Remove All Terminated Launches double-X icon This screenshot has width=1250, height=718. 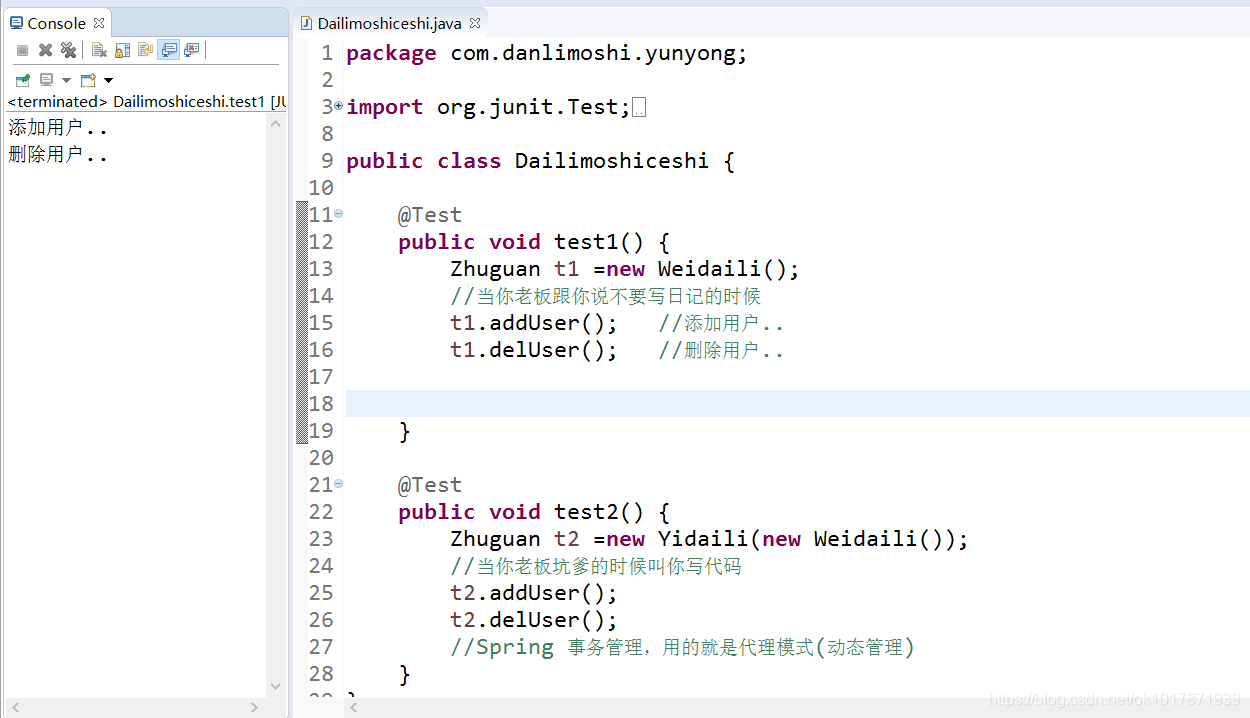click(x=68, y=50)
